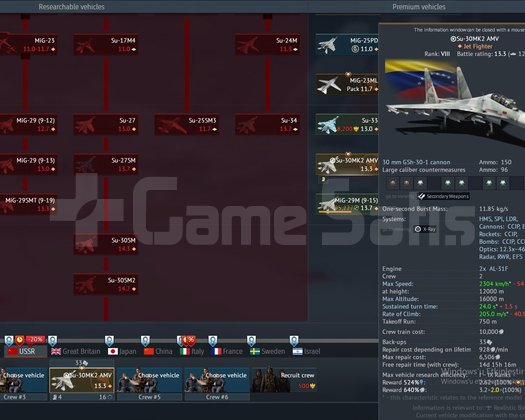
Task: Click the "Rank: VIII" text
Action: [437, 54]
